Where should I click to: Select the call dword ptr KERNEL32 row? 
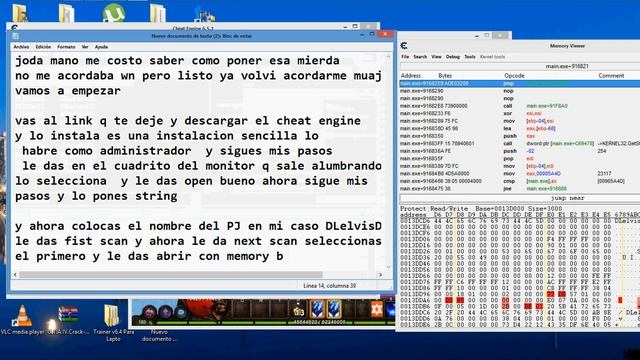click(x=520, y=144)
